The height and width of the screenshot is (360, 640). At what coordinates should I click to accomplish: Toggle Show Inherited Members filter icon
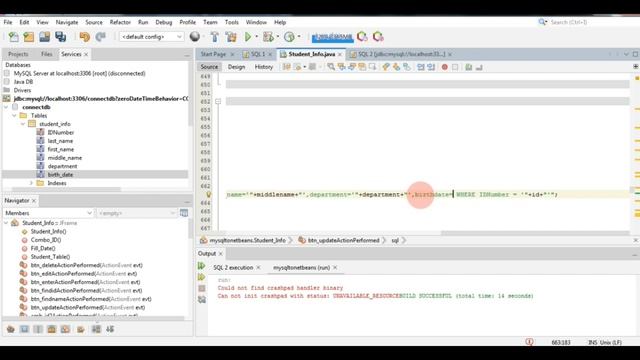click(11, 329)
